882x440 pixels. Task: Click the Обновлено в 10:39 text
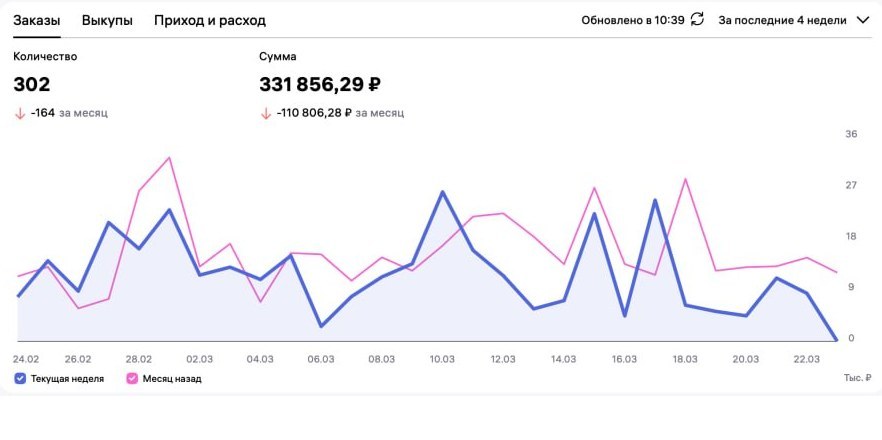coord(633,20)
